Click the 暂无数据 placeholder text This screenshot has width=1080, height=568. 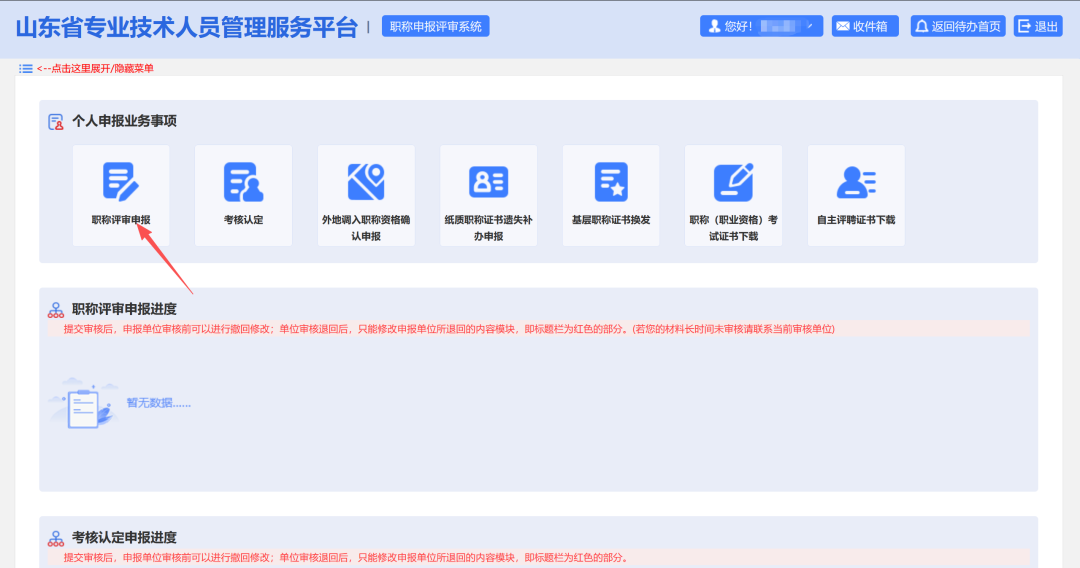tap(158, 403)
